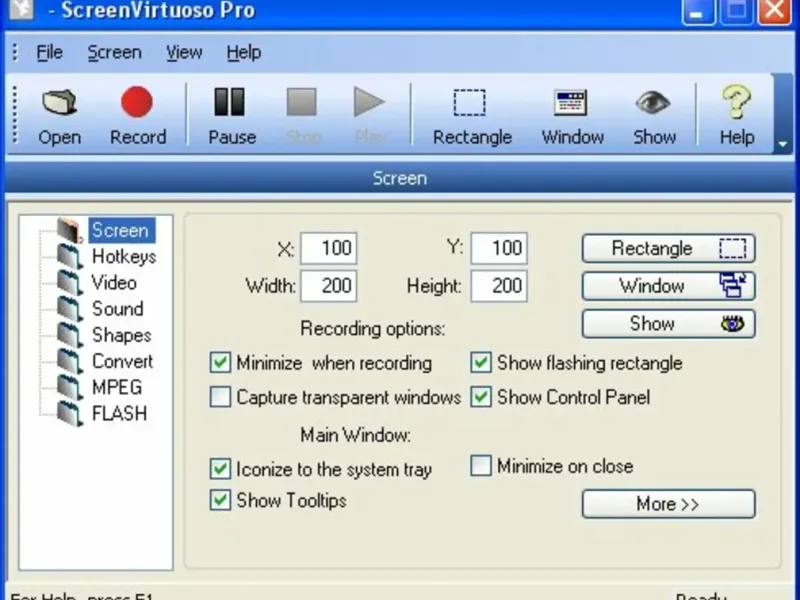This screenshot has width=800, height=600.
Task: Open the Video settings tree item
Action: [x=114, y=282]
